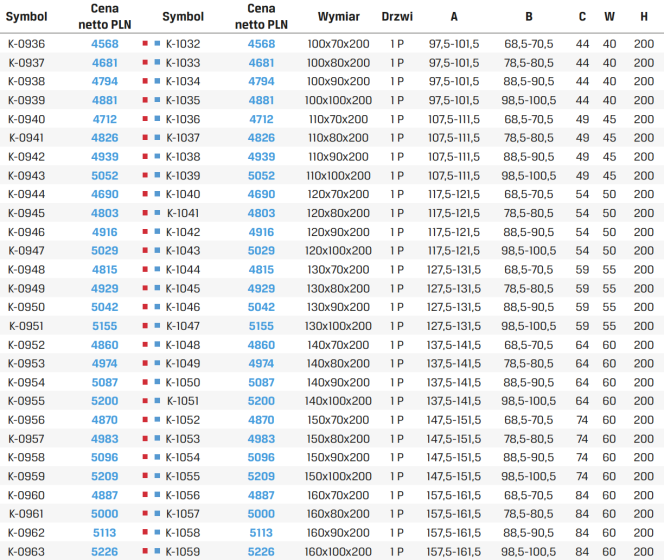
Task: Select symbol K-1033
Action: (x=183, y=63)
